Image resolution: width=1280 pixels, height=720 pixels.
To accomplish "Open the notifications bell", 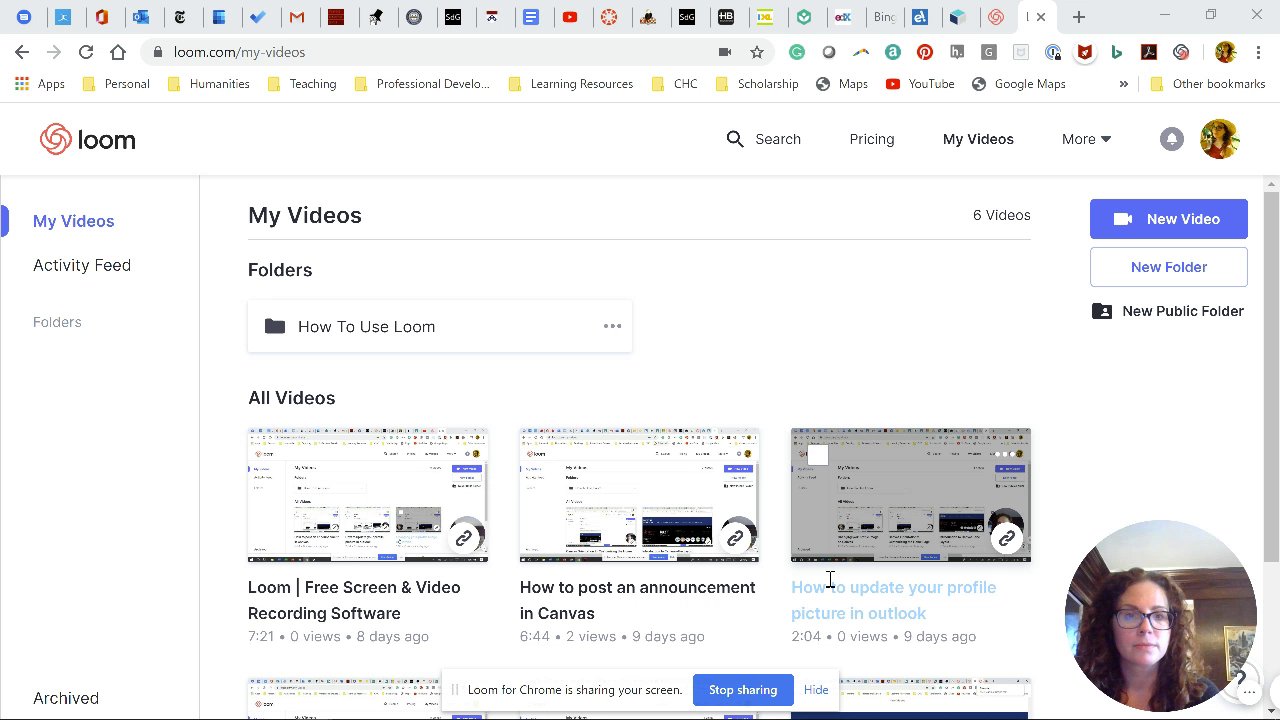I will [x=1171, y=139].
